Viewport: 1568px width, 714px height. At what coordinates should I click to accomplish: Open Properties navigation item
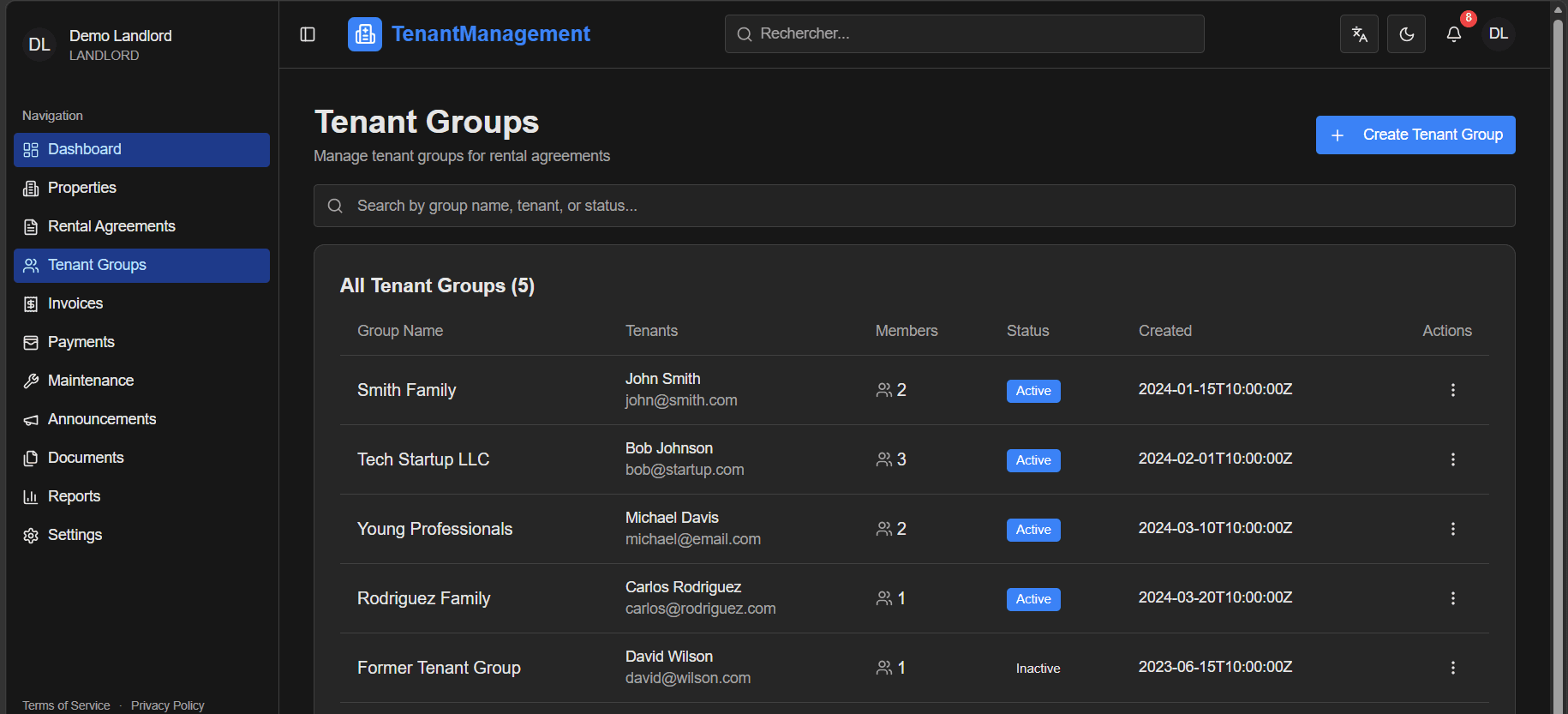(x=141, y=189)
